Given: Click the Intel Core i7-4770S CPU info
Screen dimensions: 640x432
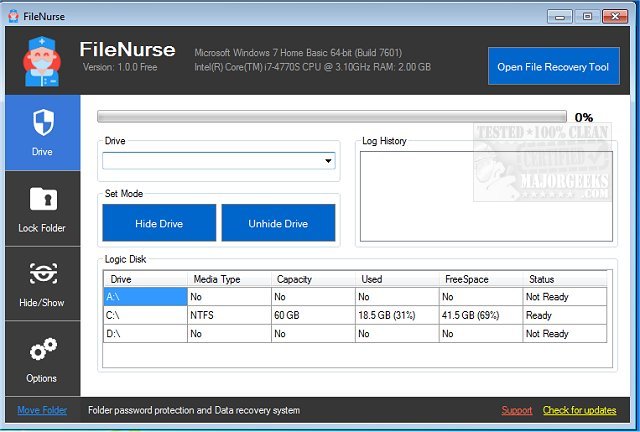Looking at the screenshot, I should tap(312, 67).
